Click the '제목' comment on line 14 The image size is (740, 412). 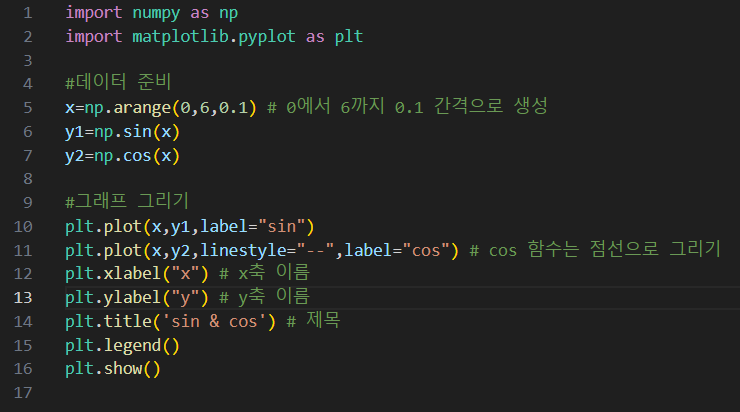[323, 320]
